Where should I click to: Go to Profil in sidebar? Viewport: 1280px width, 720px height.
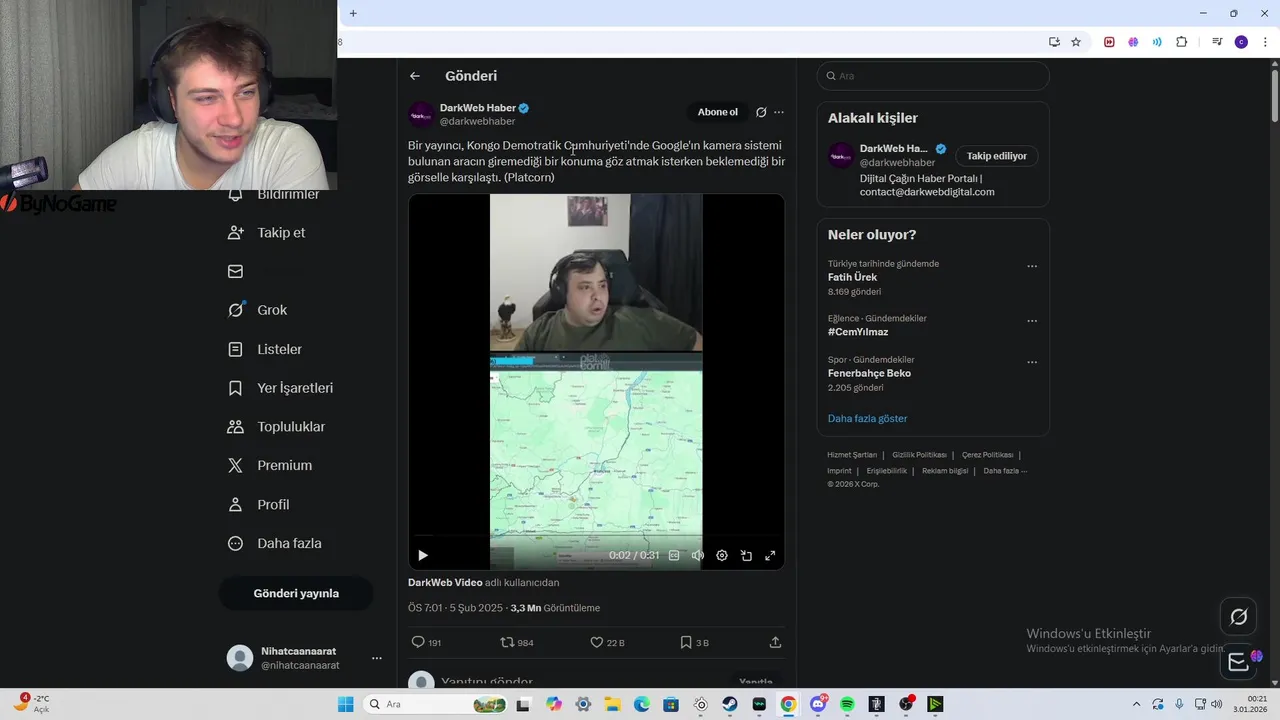(259, 505)
